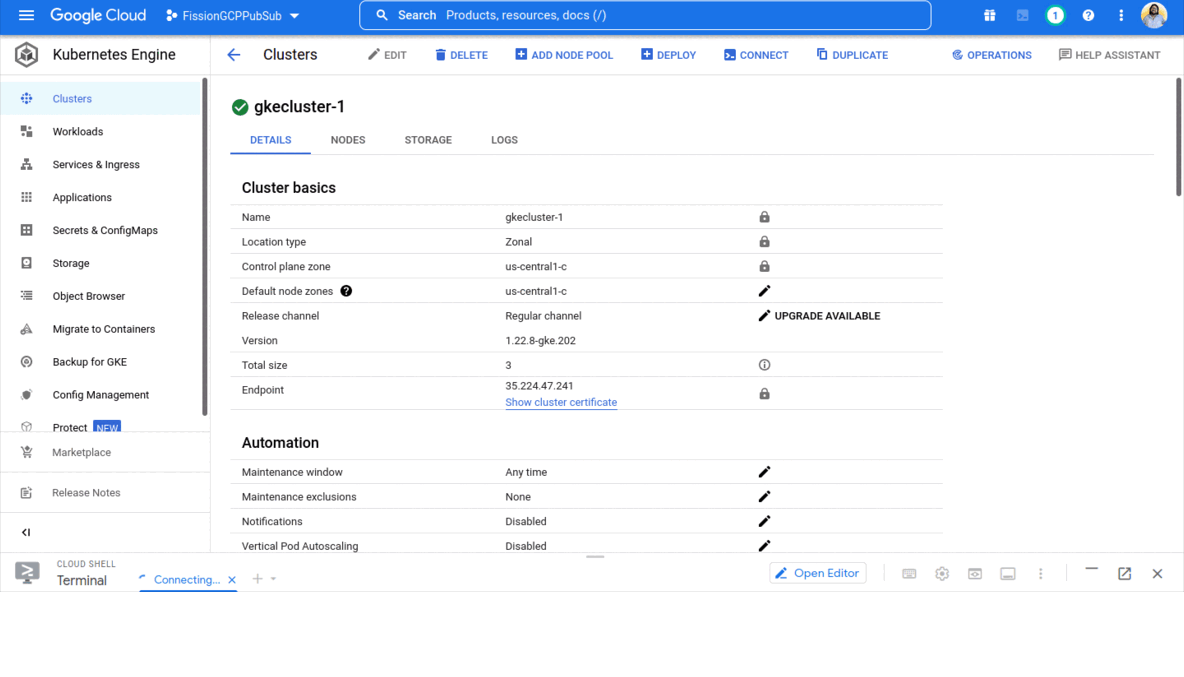This screenshot has width=1184, height=677.
Task: Switch to the STORAGE tab
Action: [x=428, y=140]
